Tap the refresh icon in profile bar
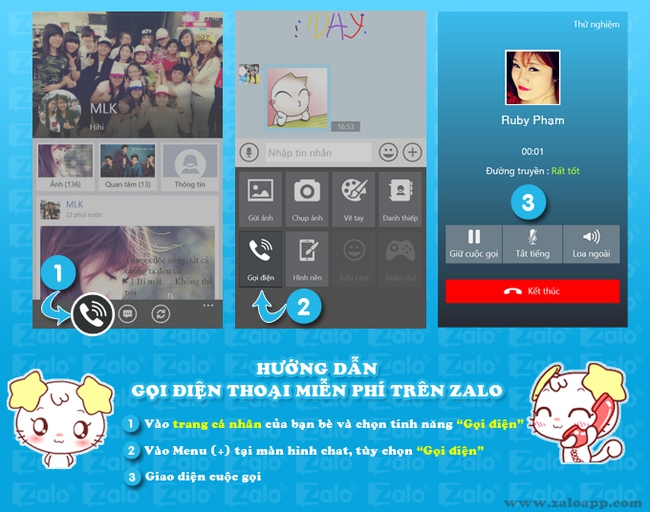Image resolution: width=650 pixels, height=512 pixels. 160,314
